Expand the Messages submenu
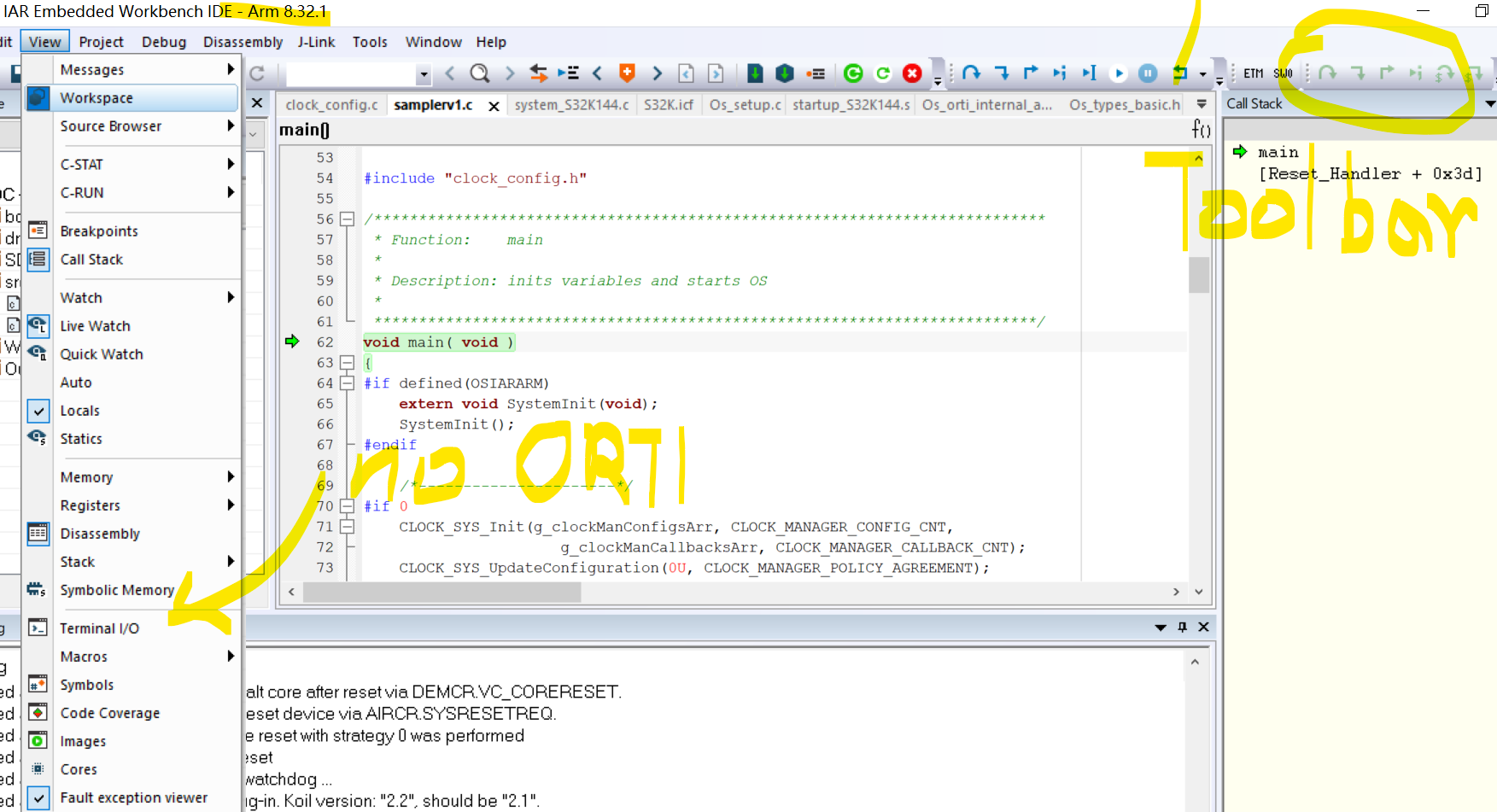Screen dimensions: 1497x812 coord(132,69)
